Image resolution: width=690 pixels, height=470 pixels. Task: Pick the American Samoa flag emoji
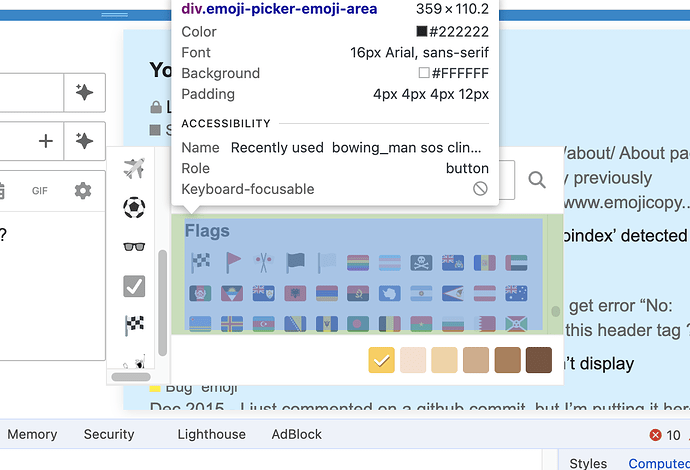click(453, 294)
